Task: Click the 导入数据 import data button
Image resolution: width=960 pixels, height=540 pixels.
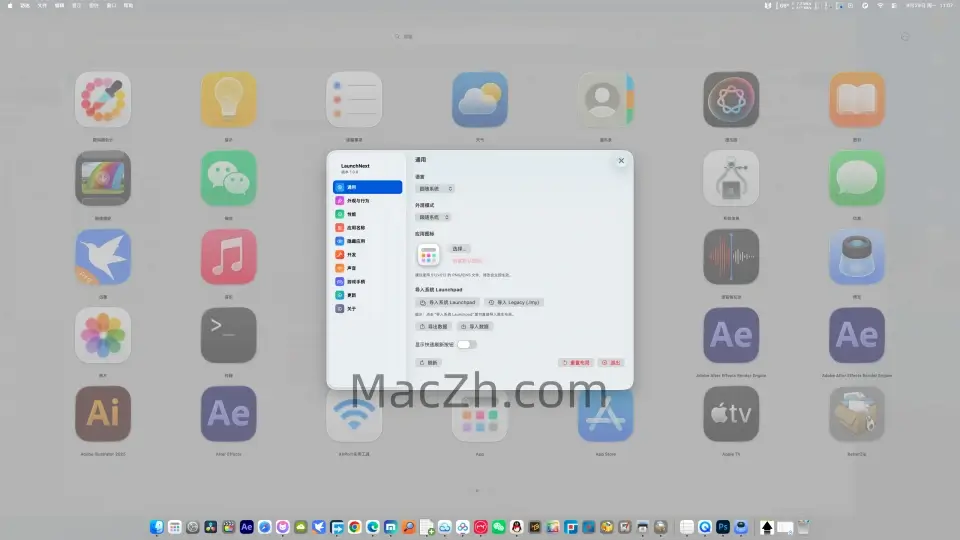Action: point(474,326)
